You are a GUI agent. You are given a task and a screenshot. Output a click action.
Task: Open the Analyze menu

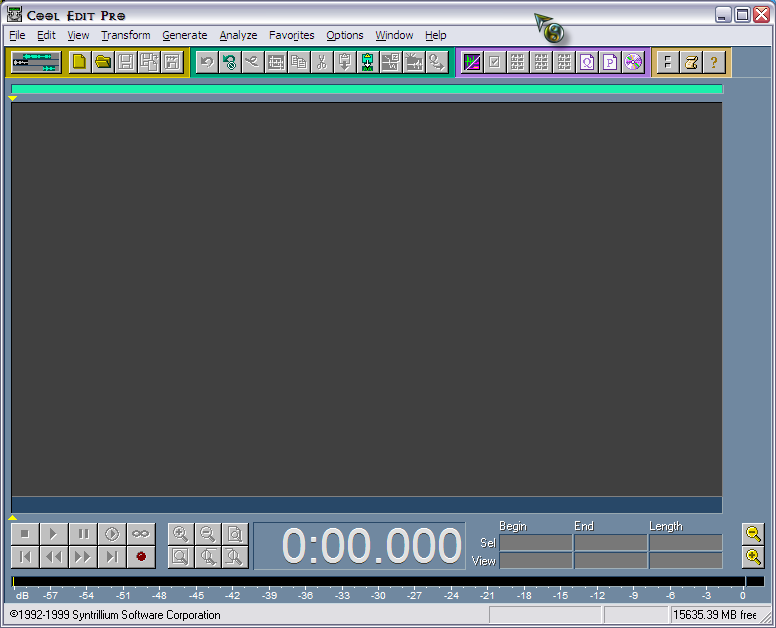[238, 35]
